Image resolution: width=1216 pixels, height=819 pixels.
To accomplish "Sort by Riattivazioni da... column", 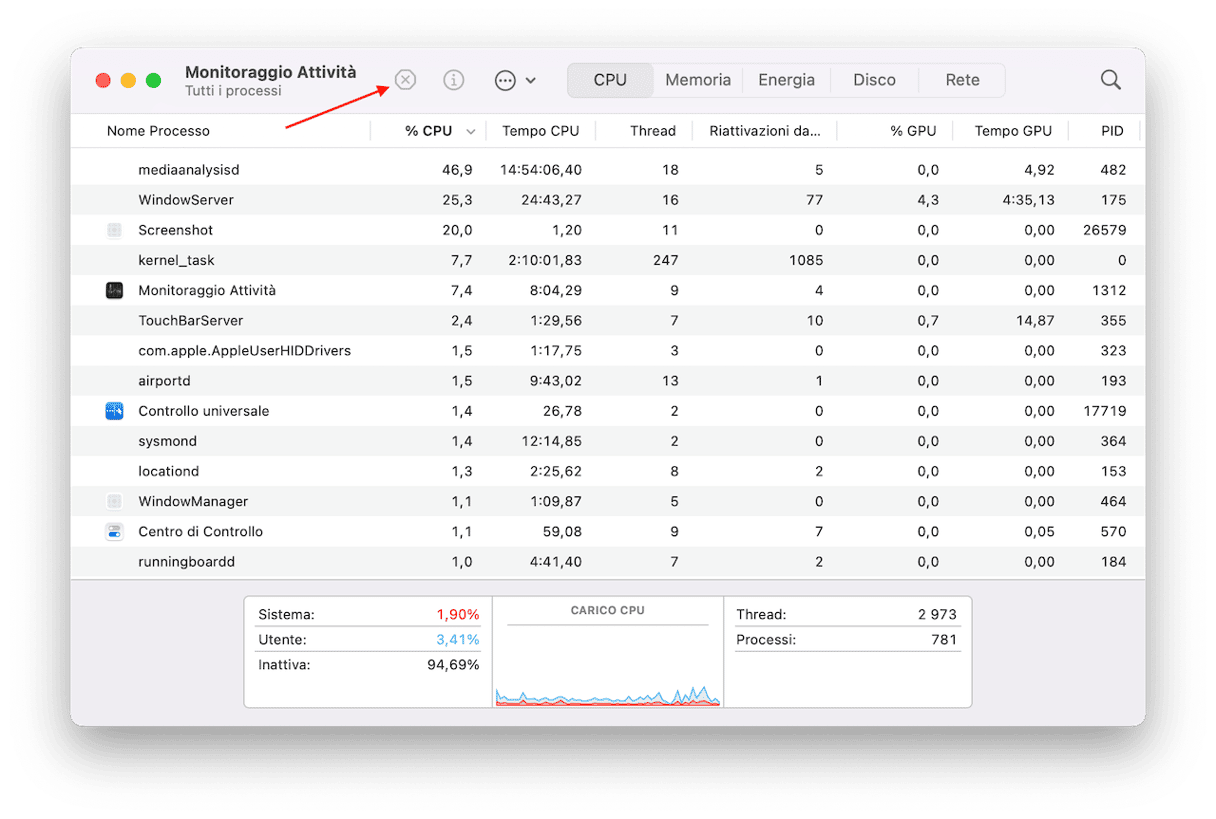I will click(765, 131).
